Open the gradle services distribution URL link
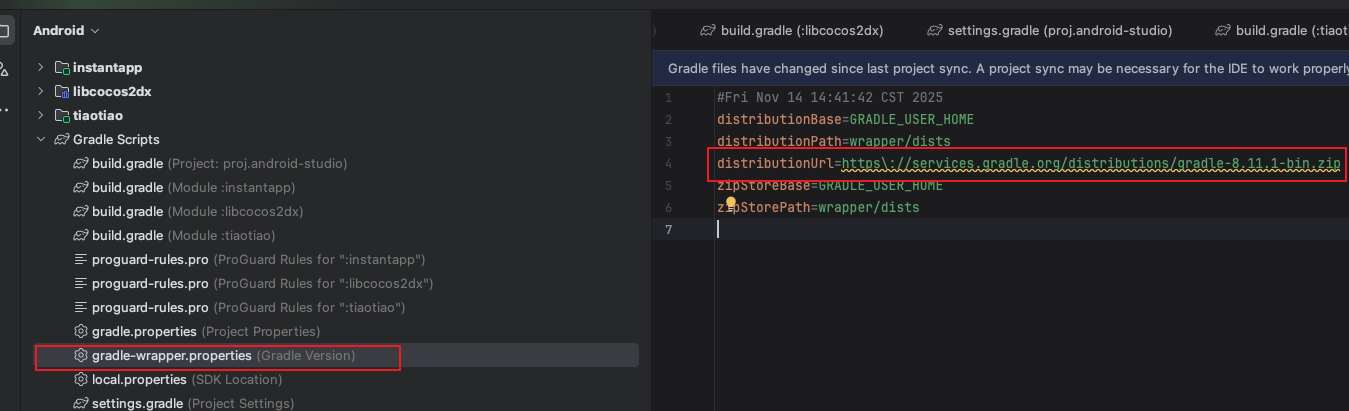1349x411 pixels. tap(1090, 163)
